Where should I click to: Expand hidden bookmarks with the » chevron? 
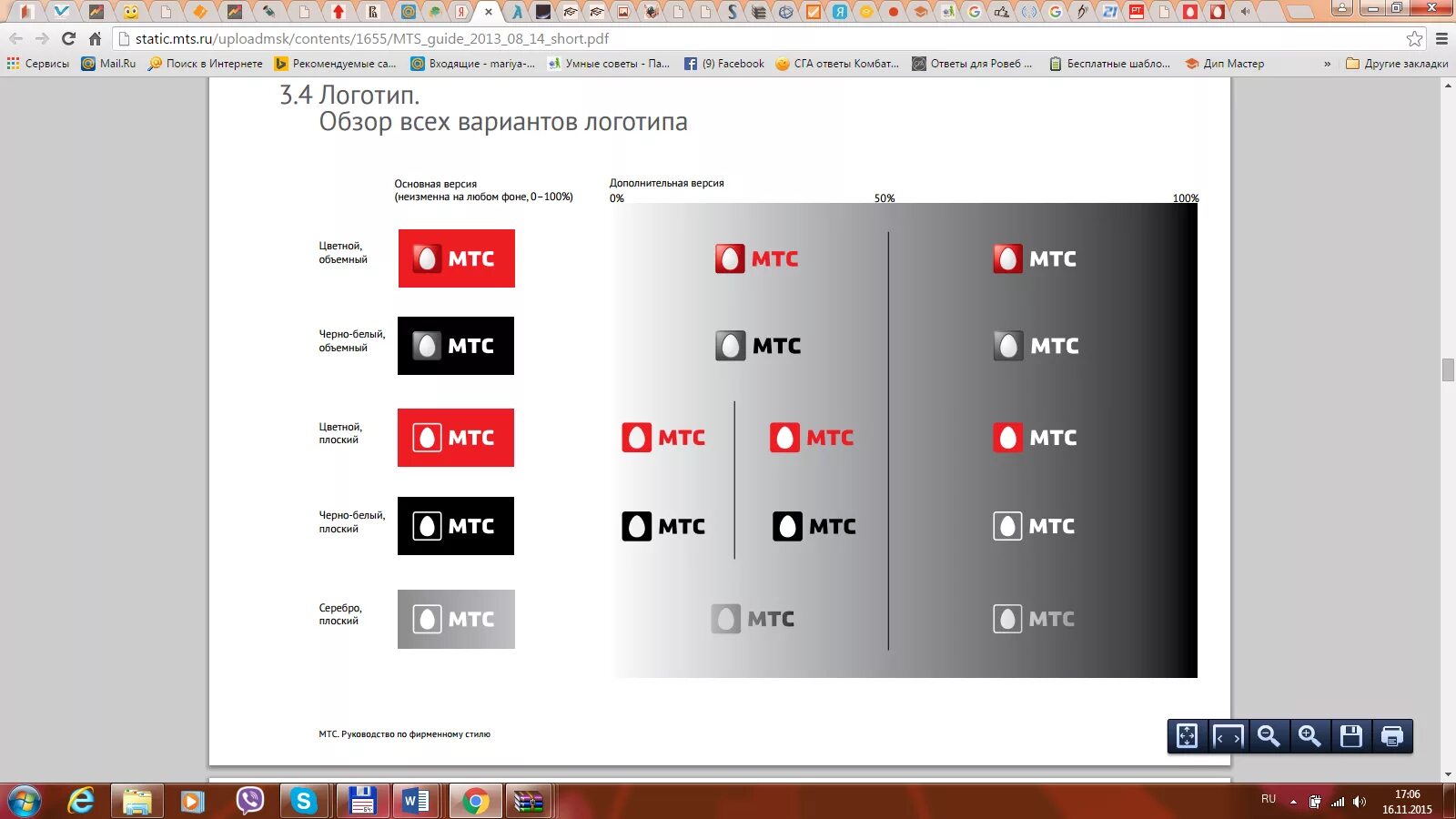pos(1327,64)
